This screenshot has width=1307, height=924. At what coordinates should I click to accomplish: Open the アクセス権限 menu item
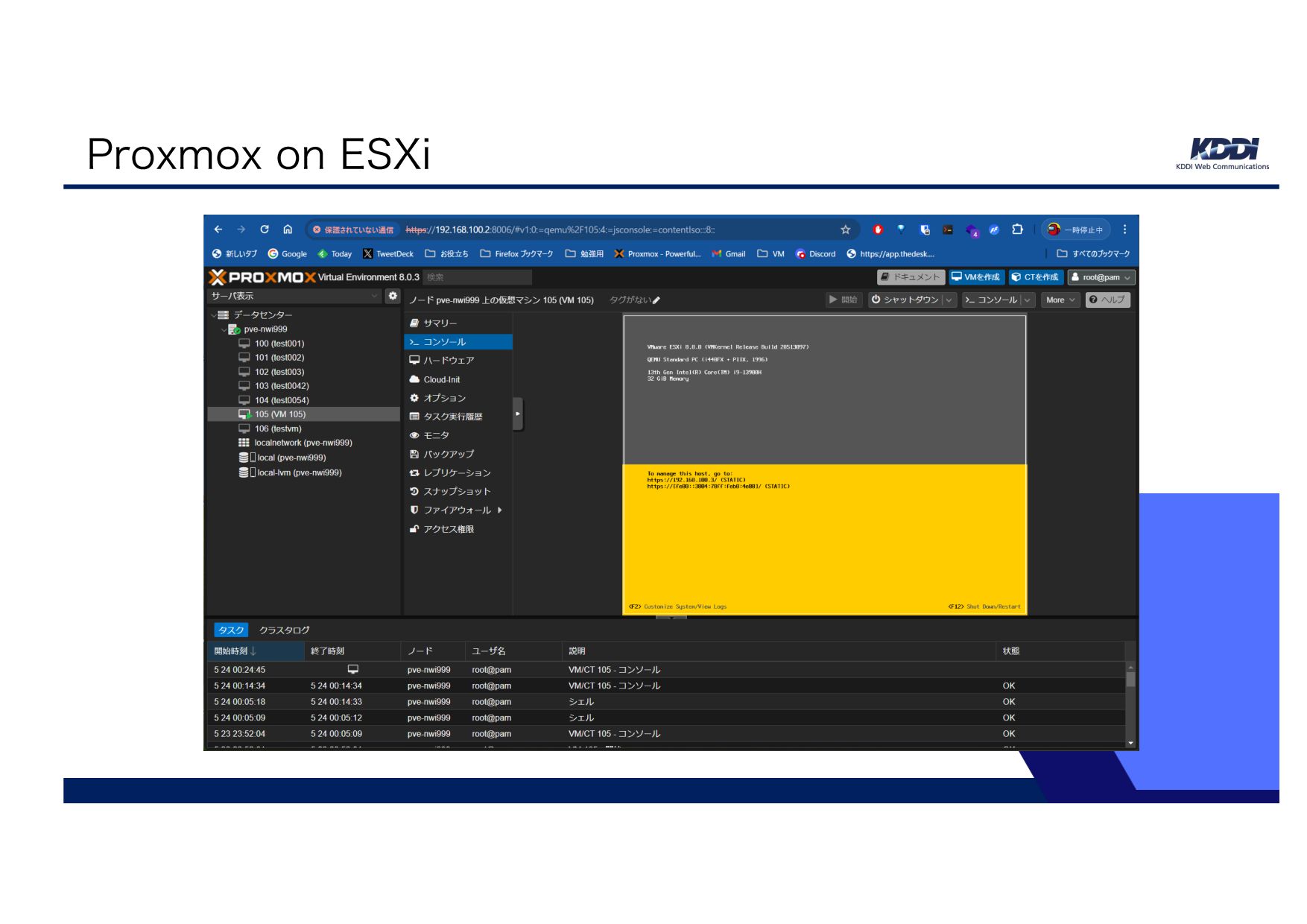(458, 529)
